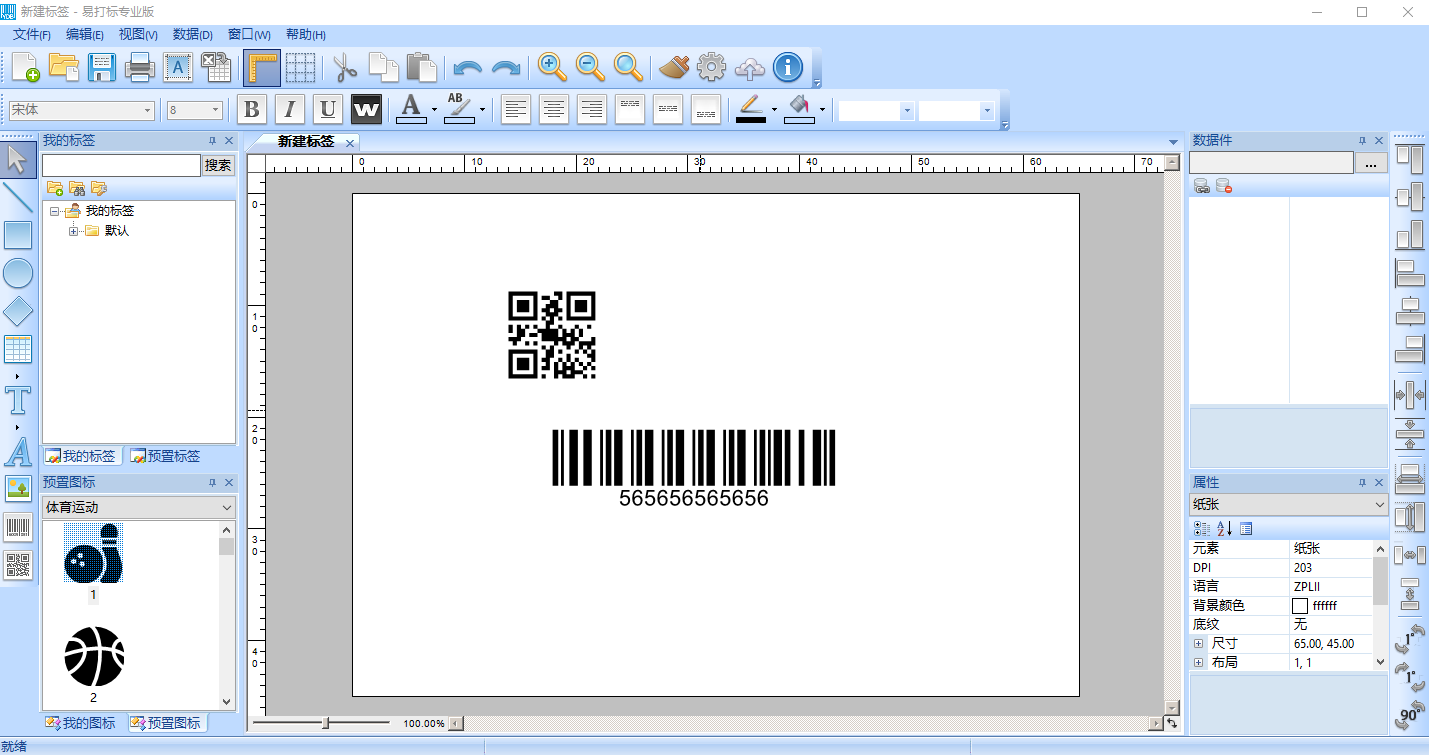
Task: Open settings gear icon
Action: (711, 67)
